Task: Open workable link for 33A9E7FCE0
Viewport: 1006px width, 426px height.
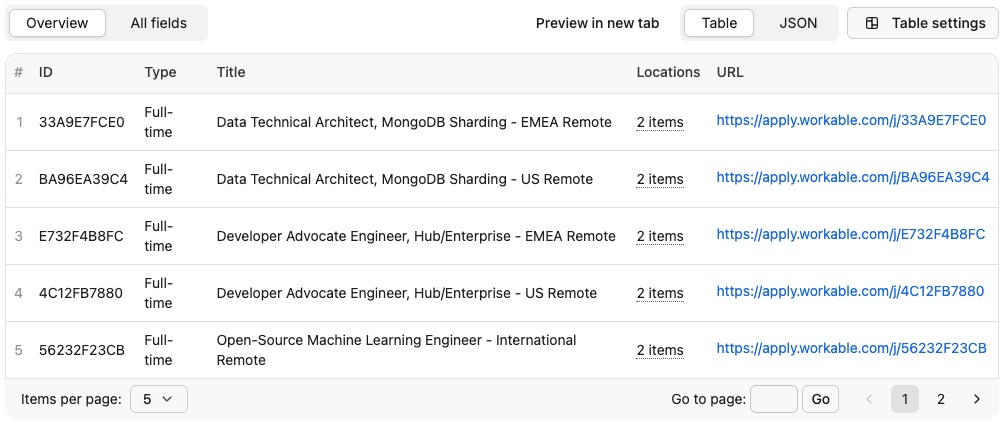Action: click(x=851, y=121)
